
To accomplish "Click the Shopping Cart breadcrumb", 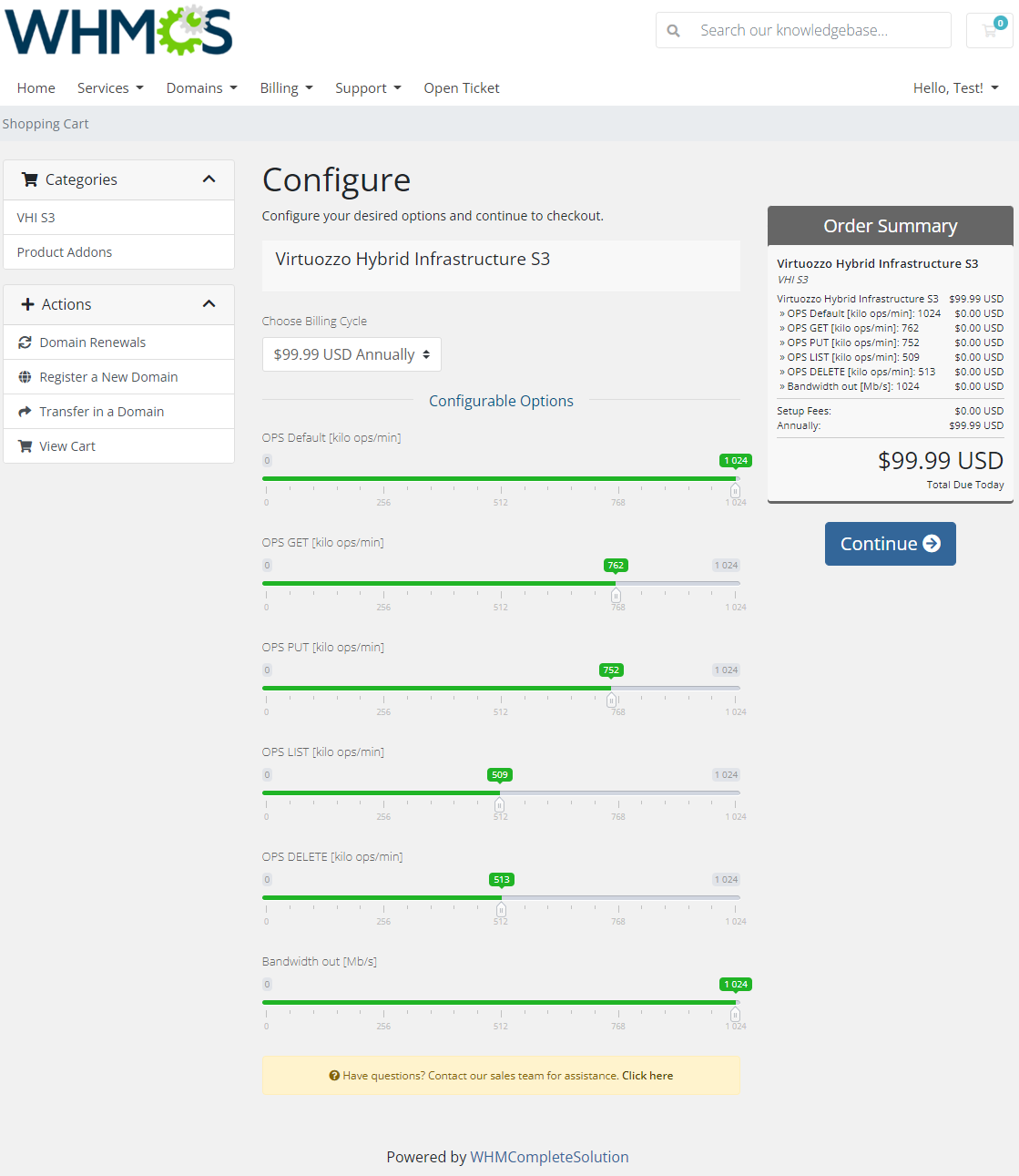I will (46, 124).
